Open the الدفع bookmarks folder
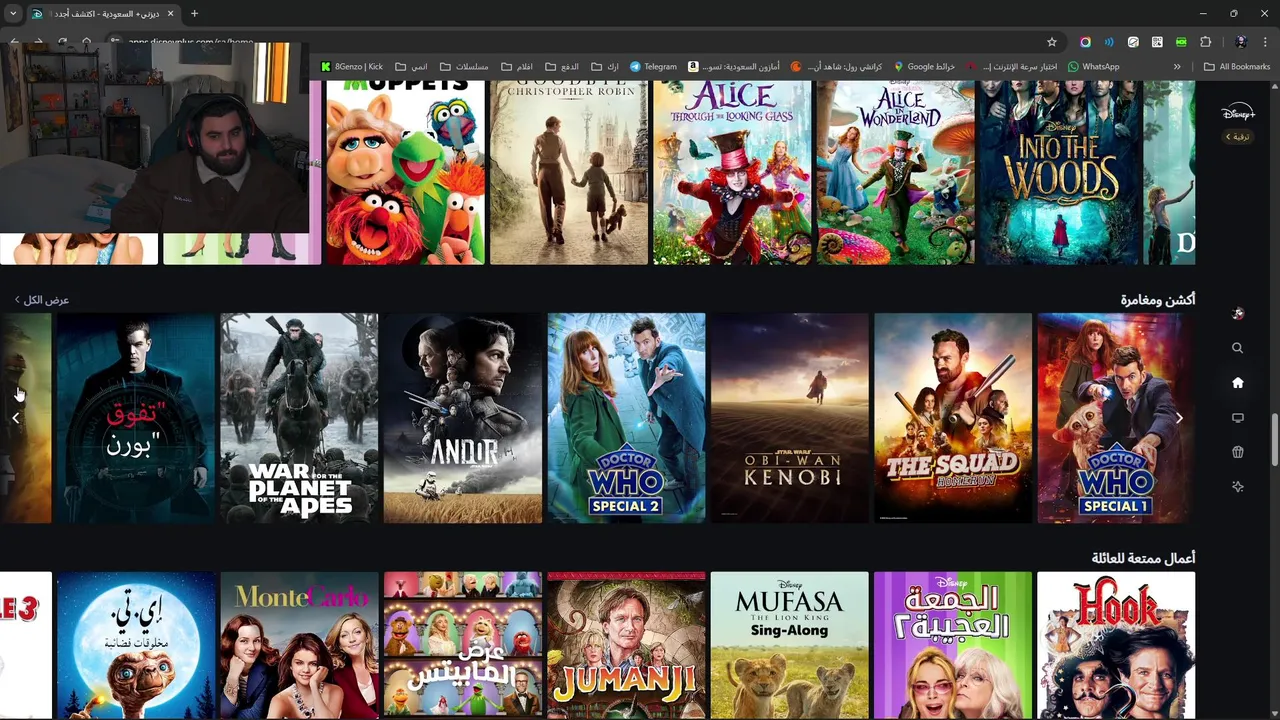Screen dimensions: 1280x720 point(562,67)
